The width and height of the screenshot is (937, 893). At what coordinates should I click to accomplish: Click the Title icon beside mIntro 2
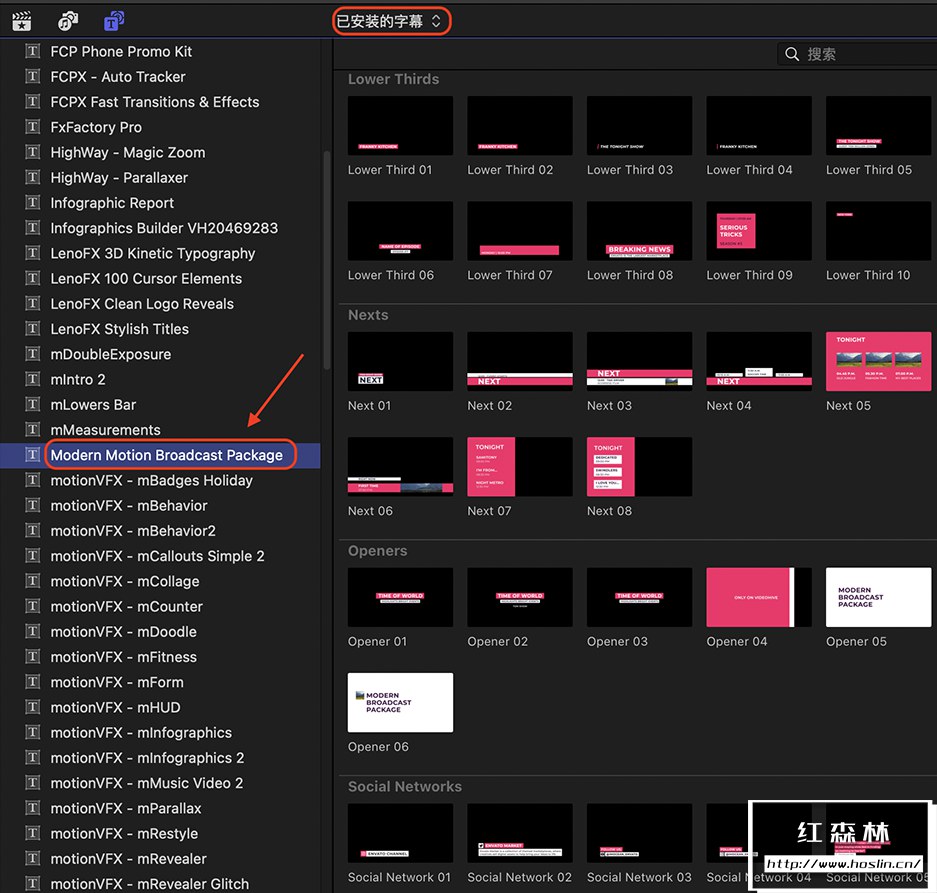point(32,379)
